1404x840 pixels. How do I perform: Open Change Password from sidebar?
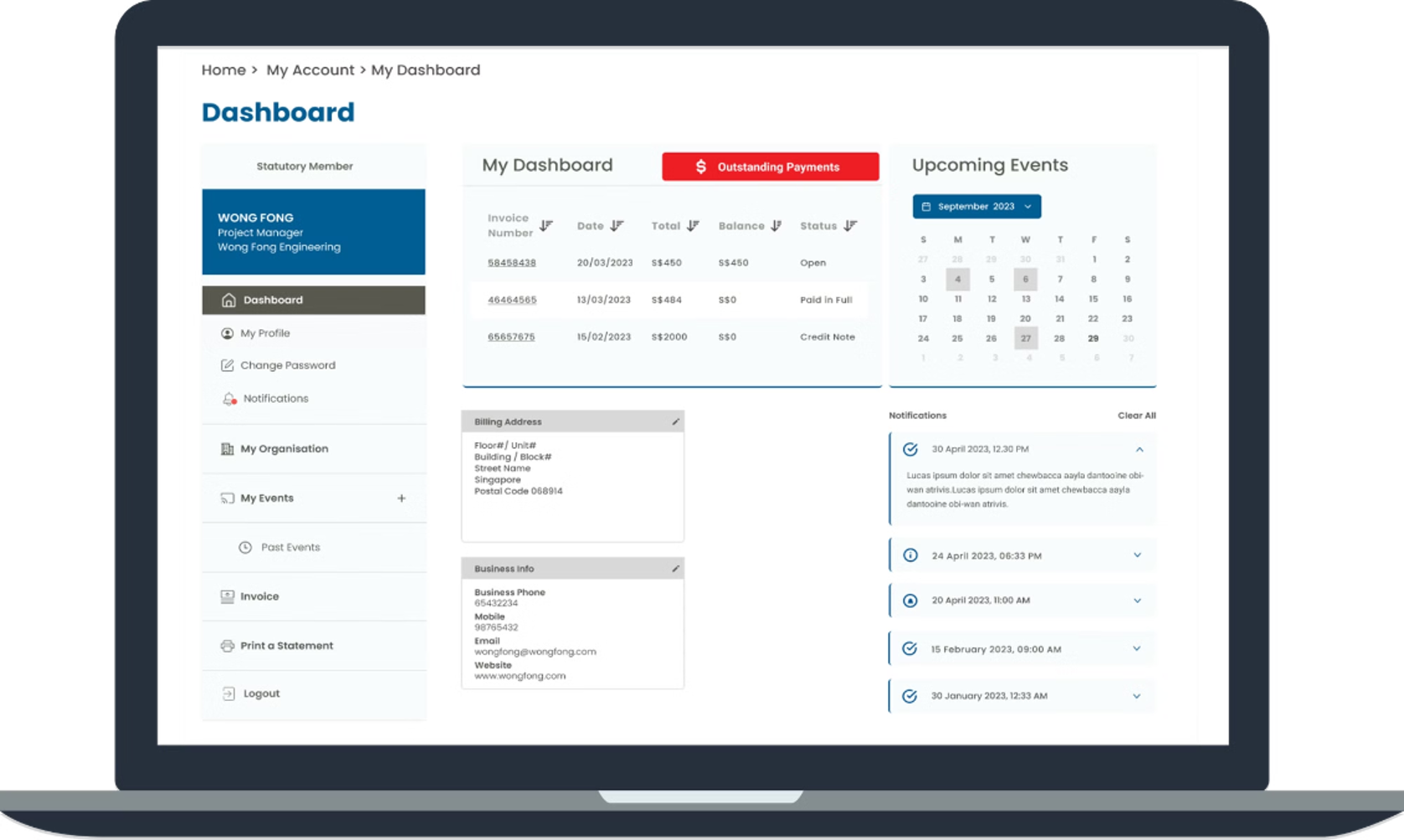287,365
